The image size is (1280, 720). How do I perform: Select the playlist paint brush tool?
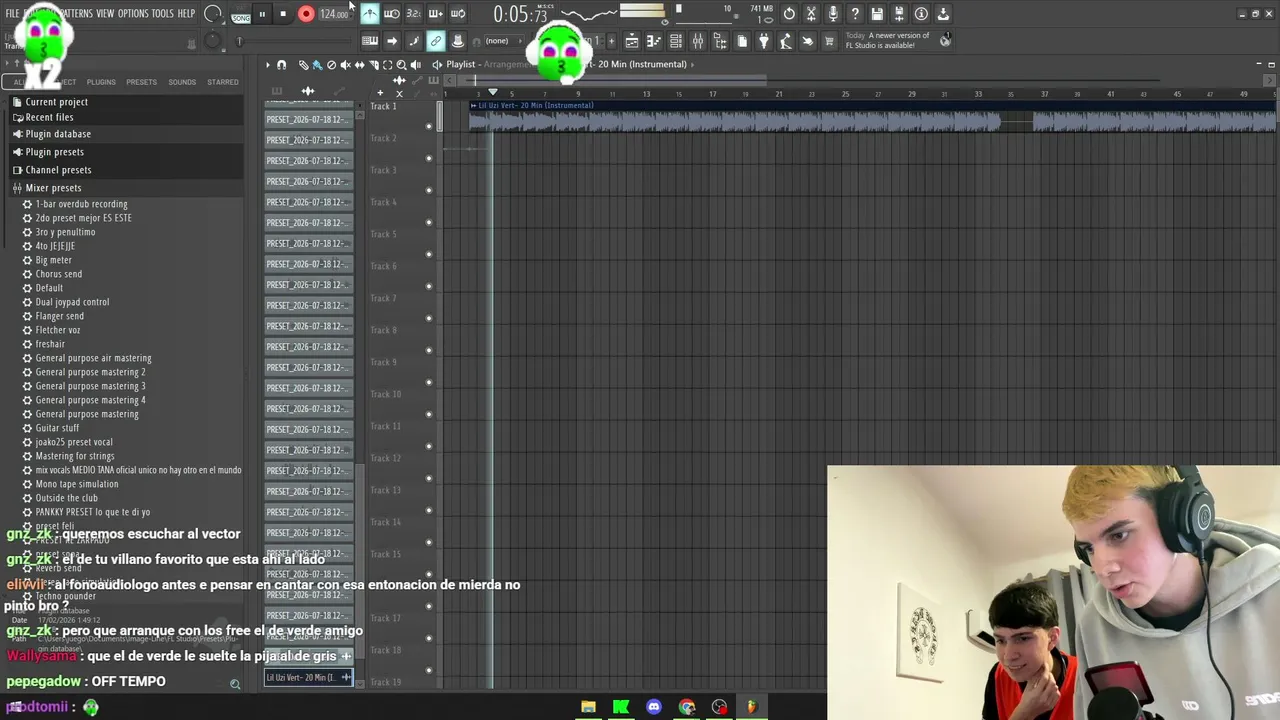[x=317, y=65]
